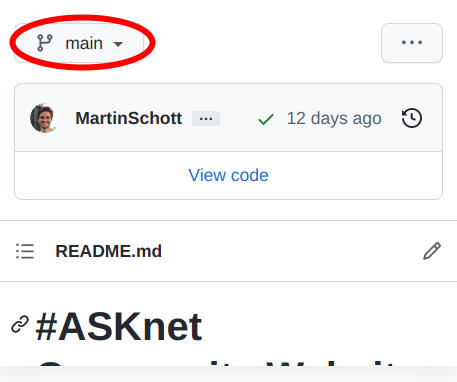Image resolution: width=457 pixels, height=382 pixels.
Task: Open the main branch selector dropdown
Action: (79, 43)
